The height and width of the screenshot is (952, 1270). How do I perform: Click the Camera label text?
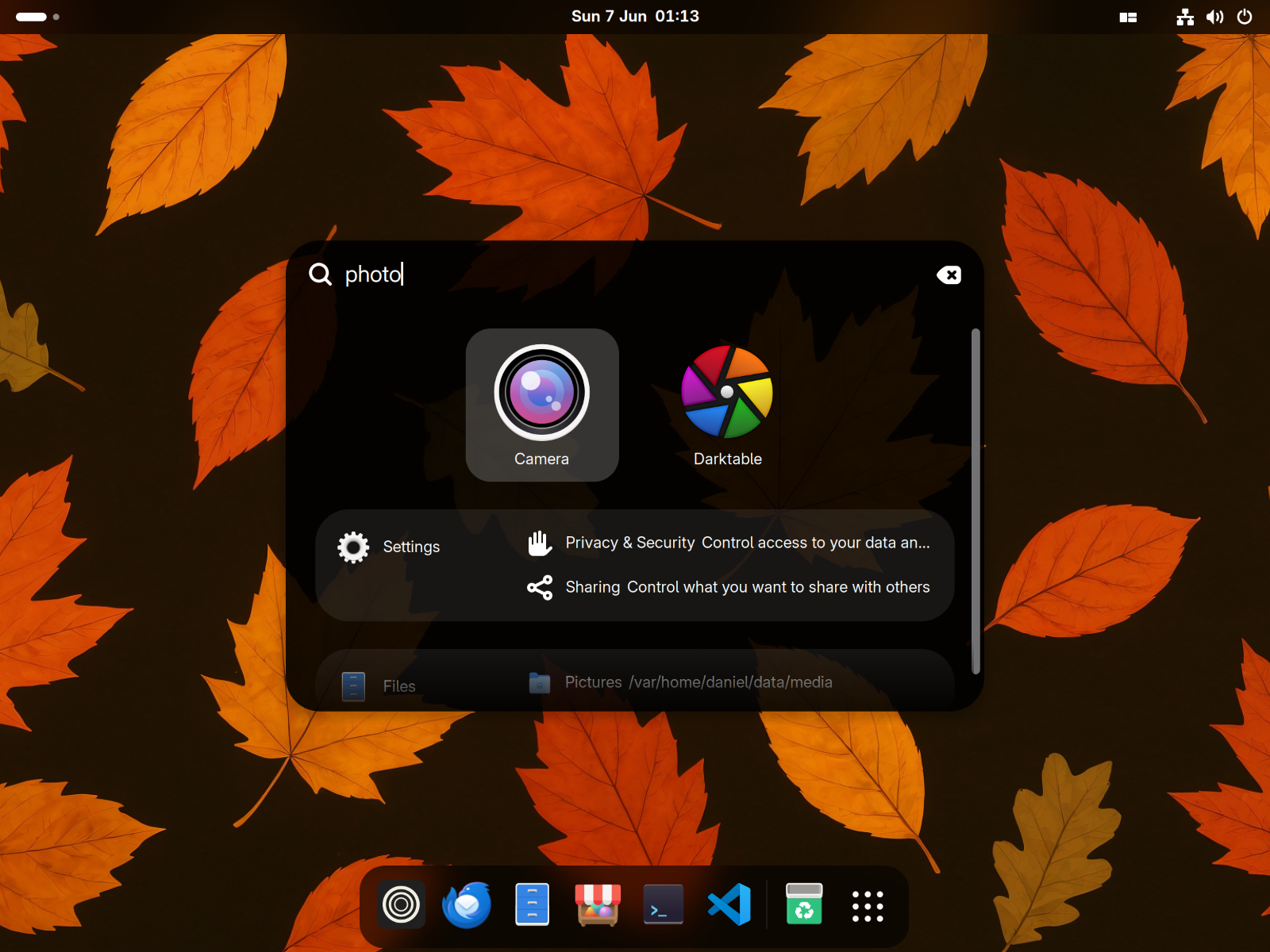(541, 459)
